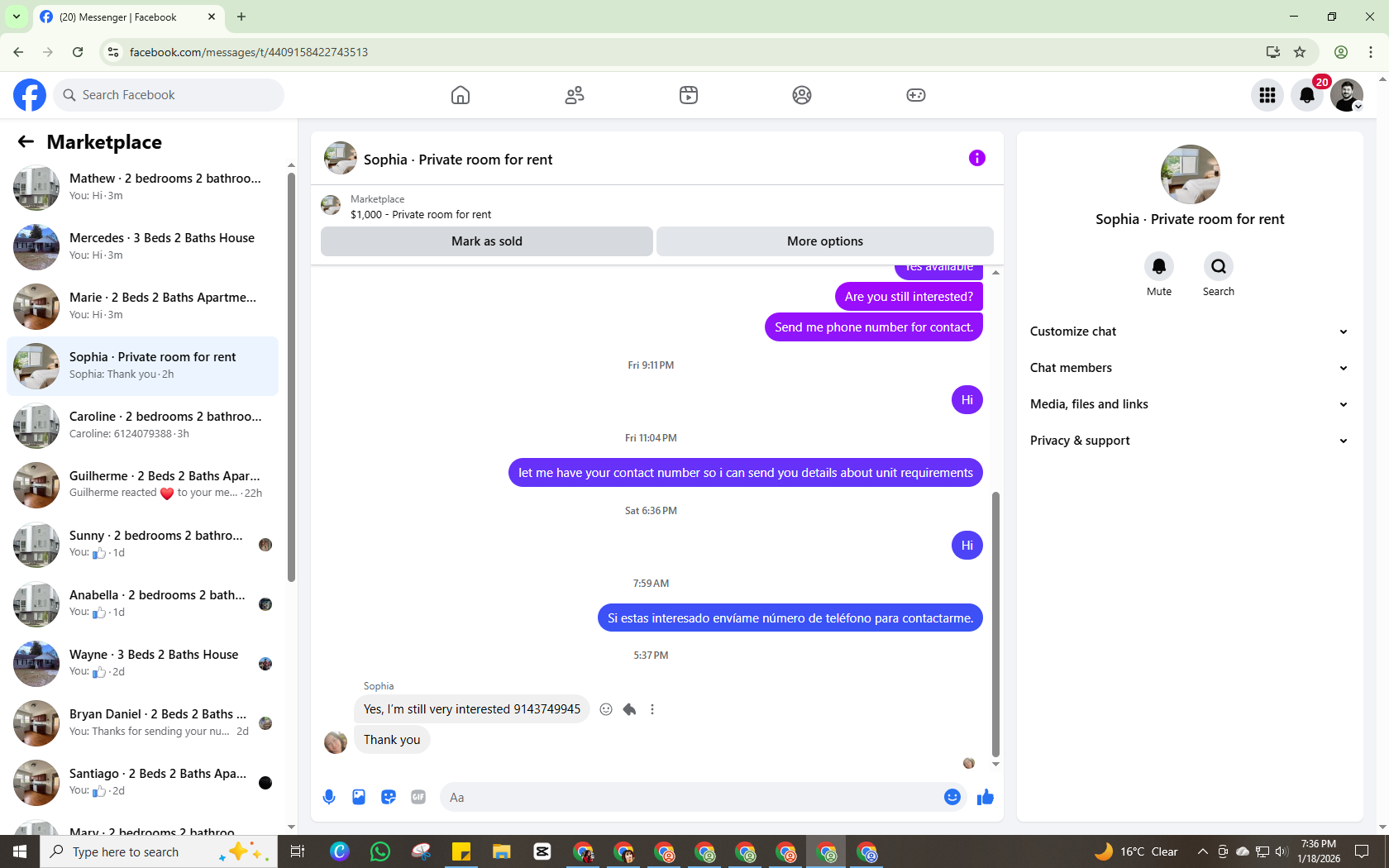Screen dimensions: 1389x868
Task: Open Mathew 2 bedrooms conversation
Action: (x=142, y=188)
